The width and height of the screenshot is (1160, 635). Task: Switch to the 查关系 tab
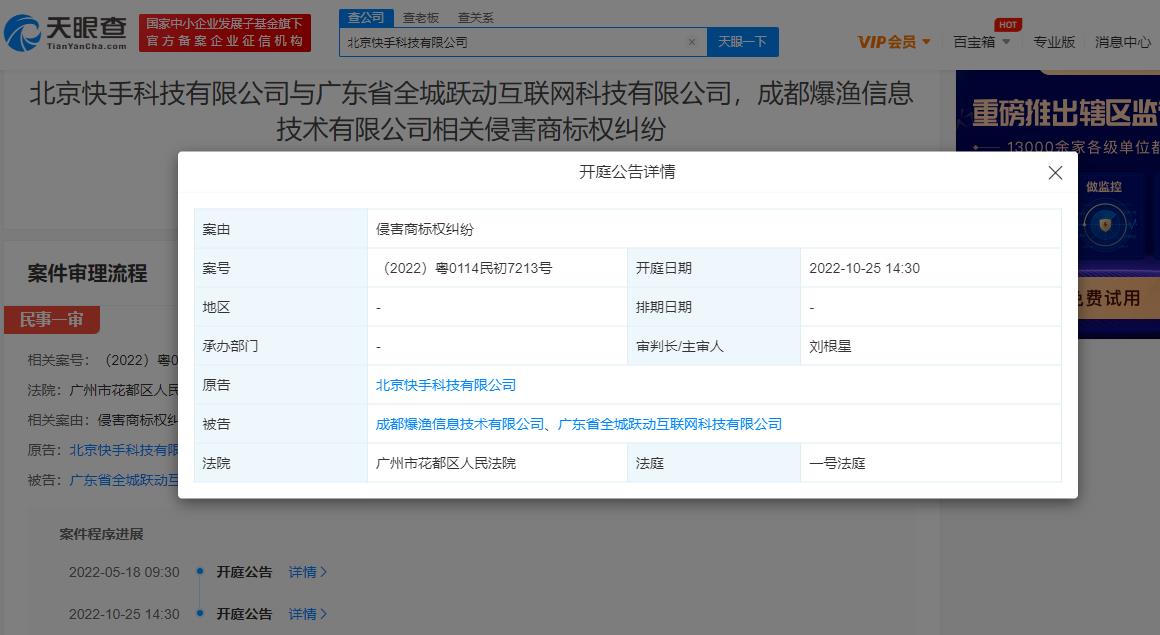[x=476, y=18]
